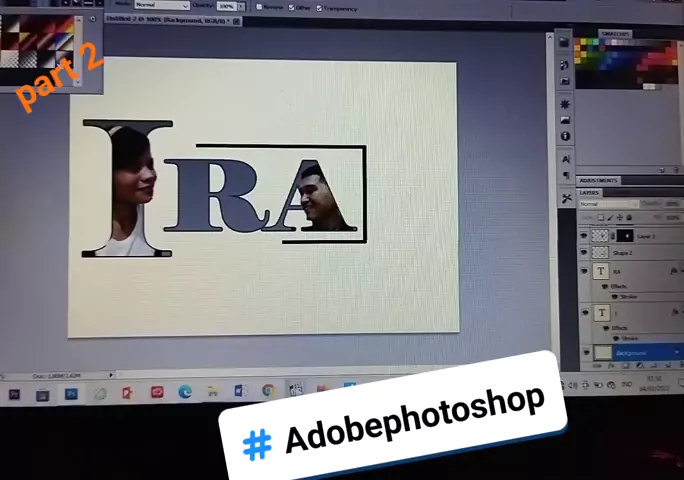The width and height of the screenshot is (684, 480).
Task: Hide the Background layer eye icon
Action: click(585, 352)
